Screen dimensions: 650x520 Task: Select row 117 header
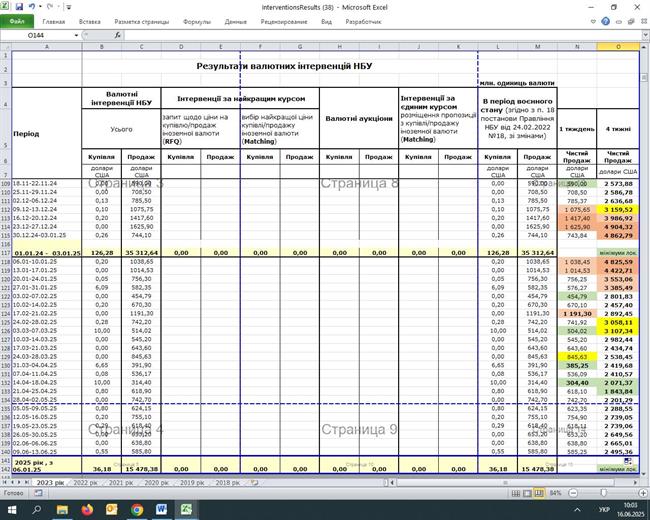tap(6, 253)
